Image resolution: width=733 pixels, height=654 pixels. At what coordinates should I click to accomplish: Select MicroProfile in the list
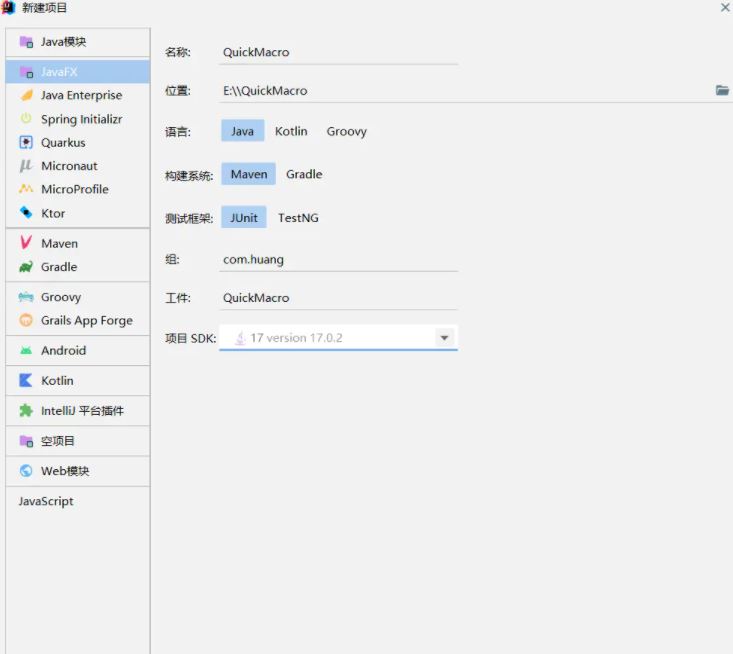(78, 189)
